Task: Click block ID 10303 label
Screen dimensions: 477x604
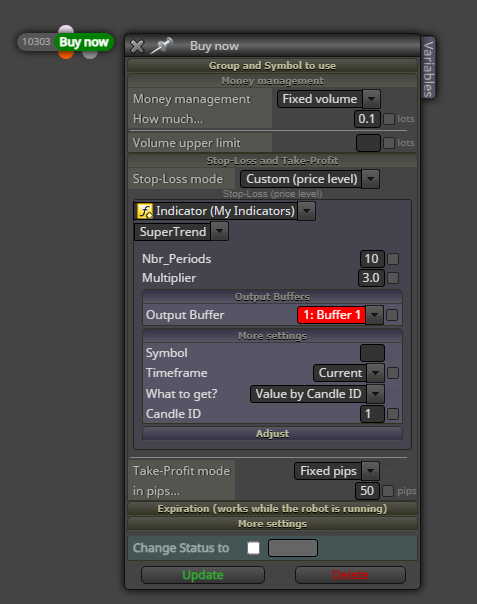Action: (36, 42)
